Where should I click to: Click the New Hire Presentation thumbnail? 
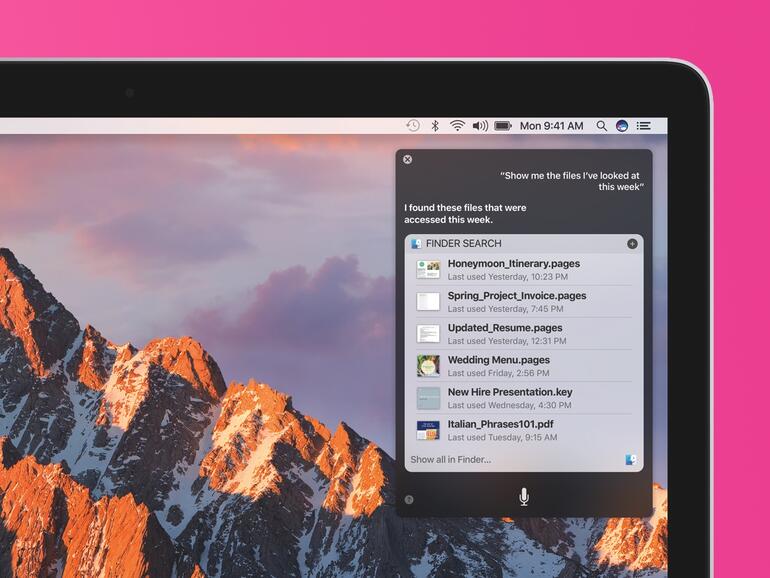[x=428, y=398]
